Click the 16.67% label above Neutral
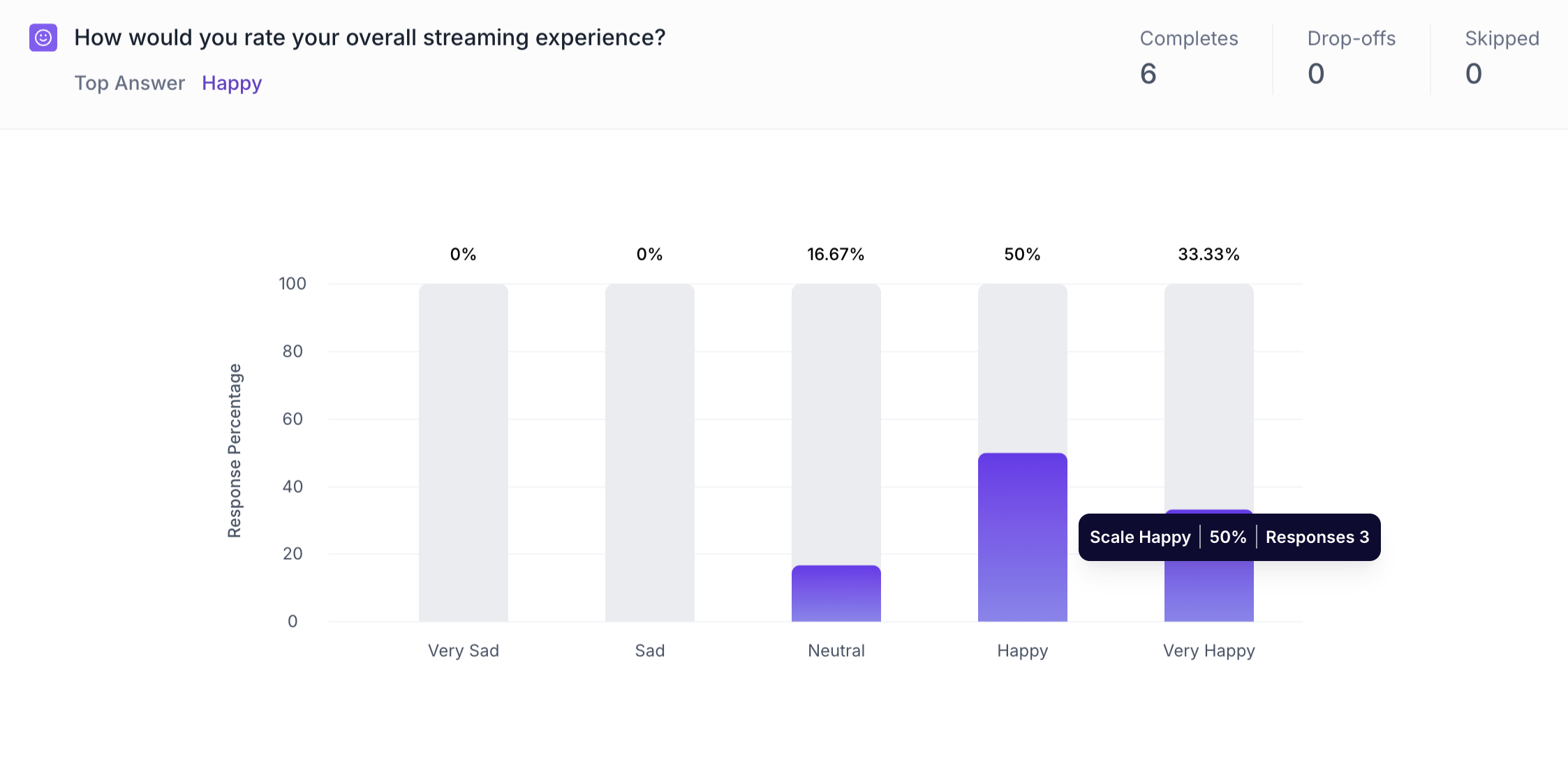 click(x=836, y=255)
